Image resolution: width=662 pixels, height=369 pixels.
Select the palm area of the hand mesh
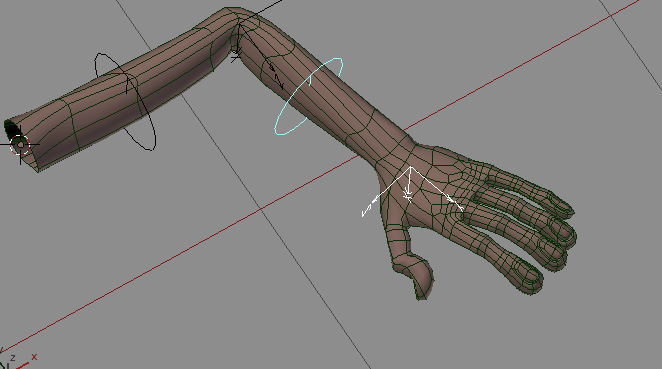pyautogui.click(x=426, y=190)
